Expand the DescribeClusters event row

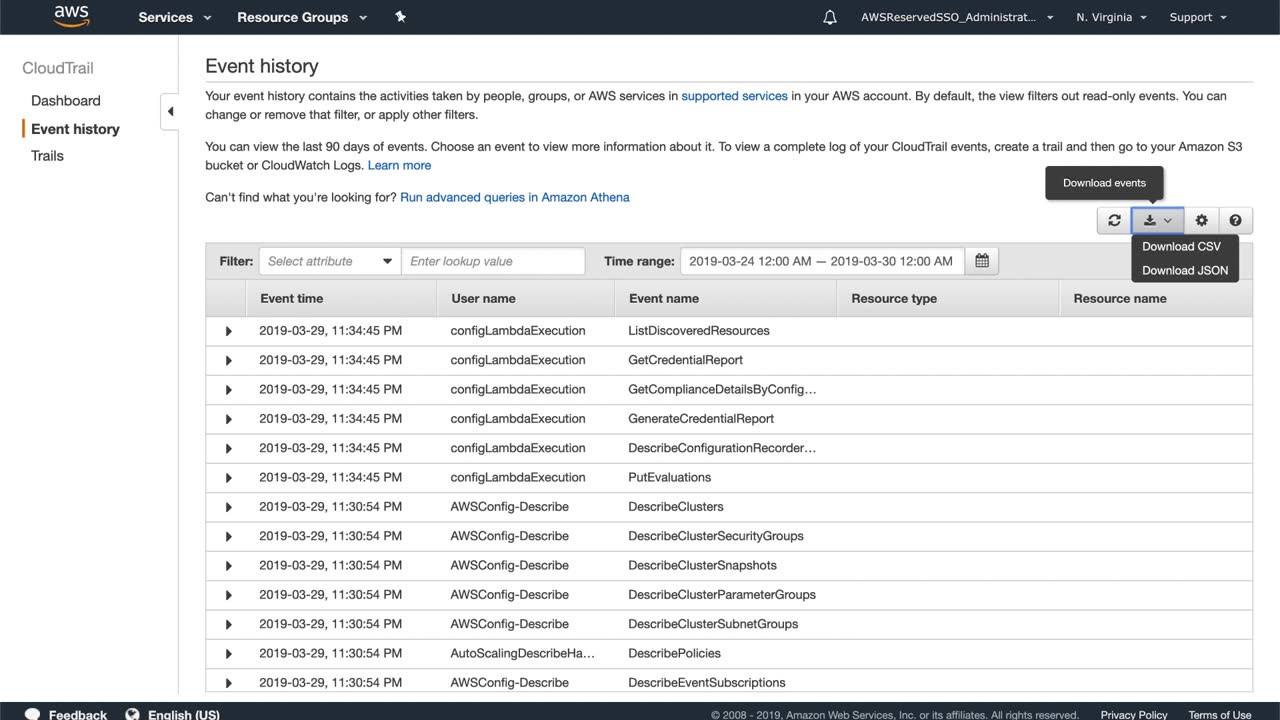point(228,507)
